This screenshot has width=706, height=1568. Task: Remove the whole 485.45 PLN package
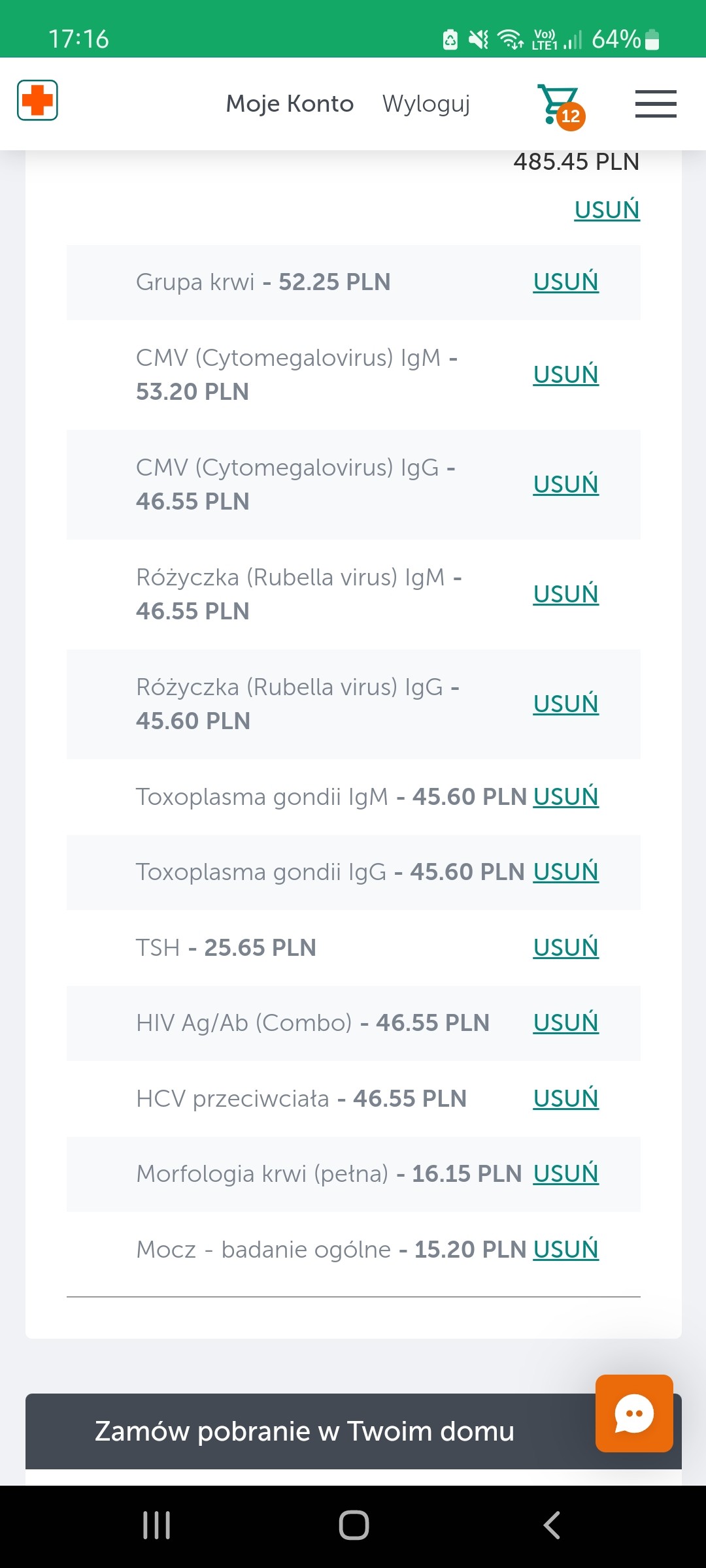607,210
